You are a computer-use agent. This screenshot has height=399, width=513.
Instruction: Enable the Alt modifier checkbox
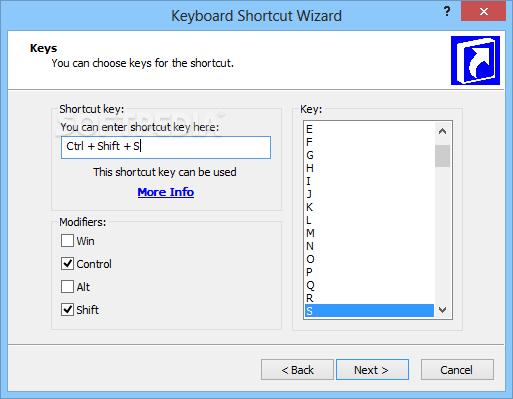click(67, 286)
